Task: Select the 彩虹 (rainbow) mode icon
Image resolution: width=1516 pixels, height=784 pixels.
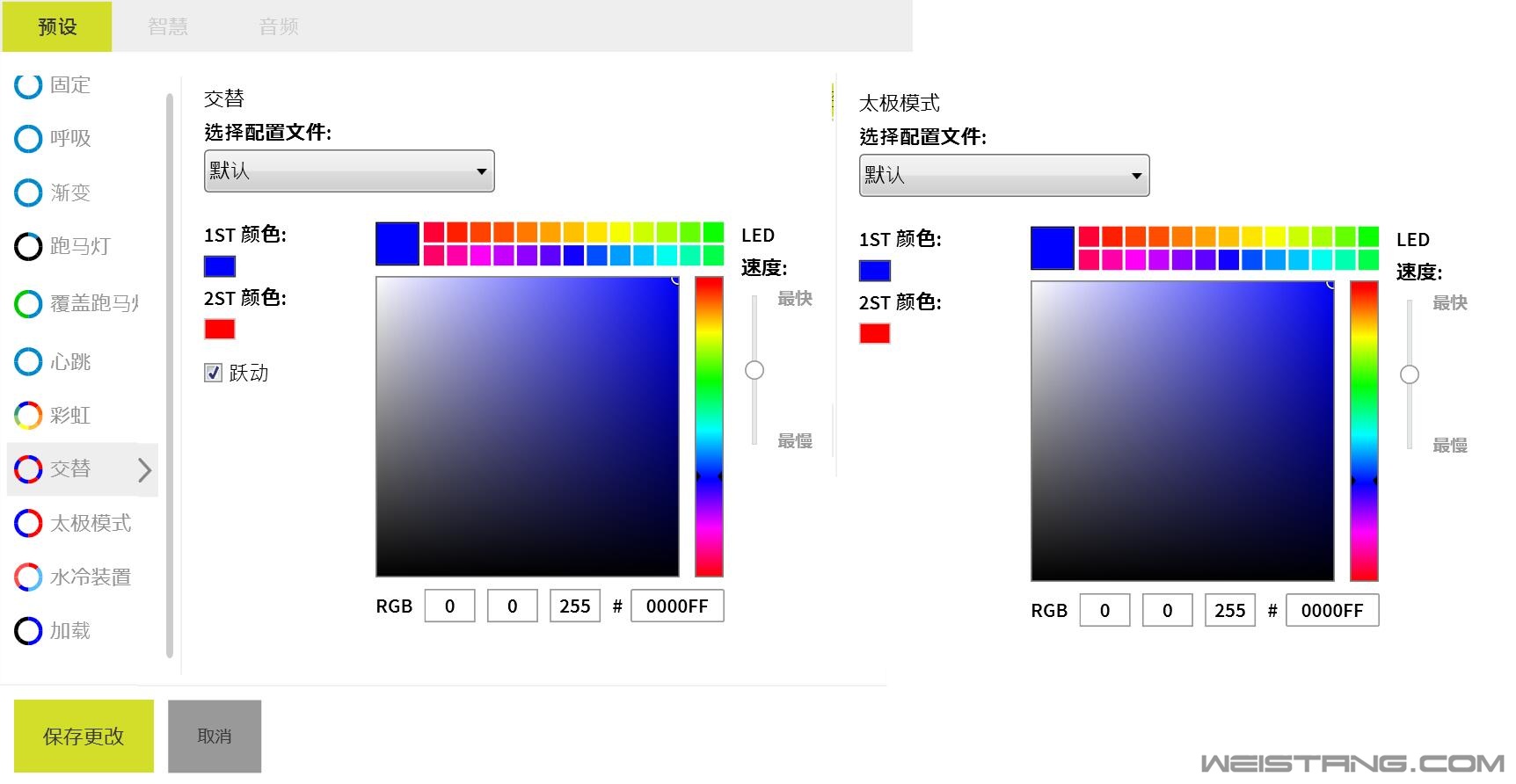Action: (x=28, y=415)
